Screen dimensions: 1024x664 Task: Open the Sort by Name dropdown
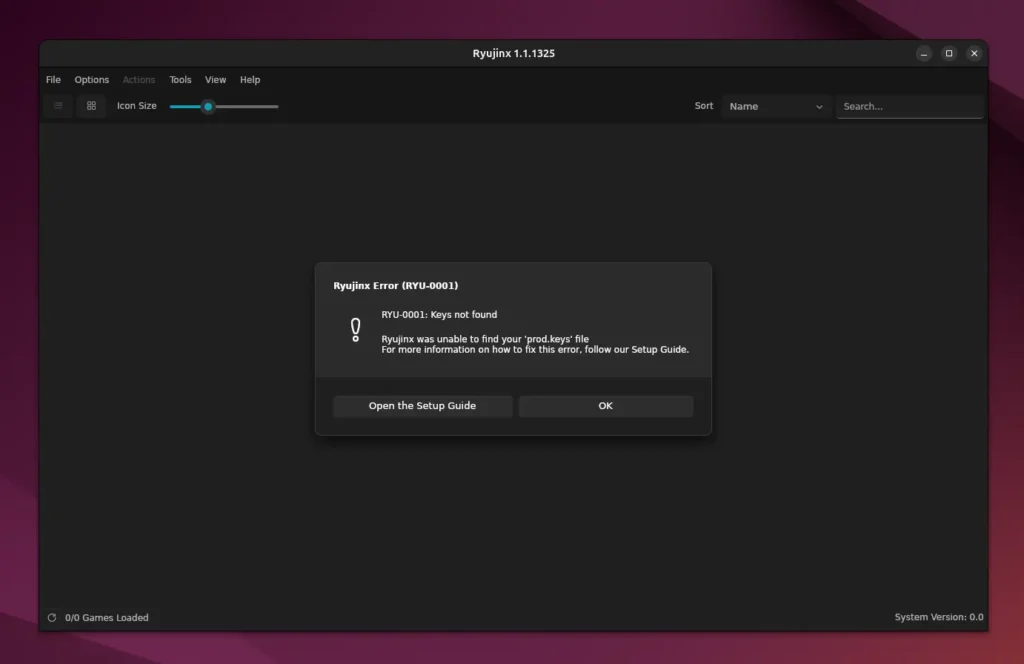(776, 106)
